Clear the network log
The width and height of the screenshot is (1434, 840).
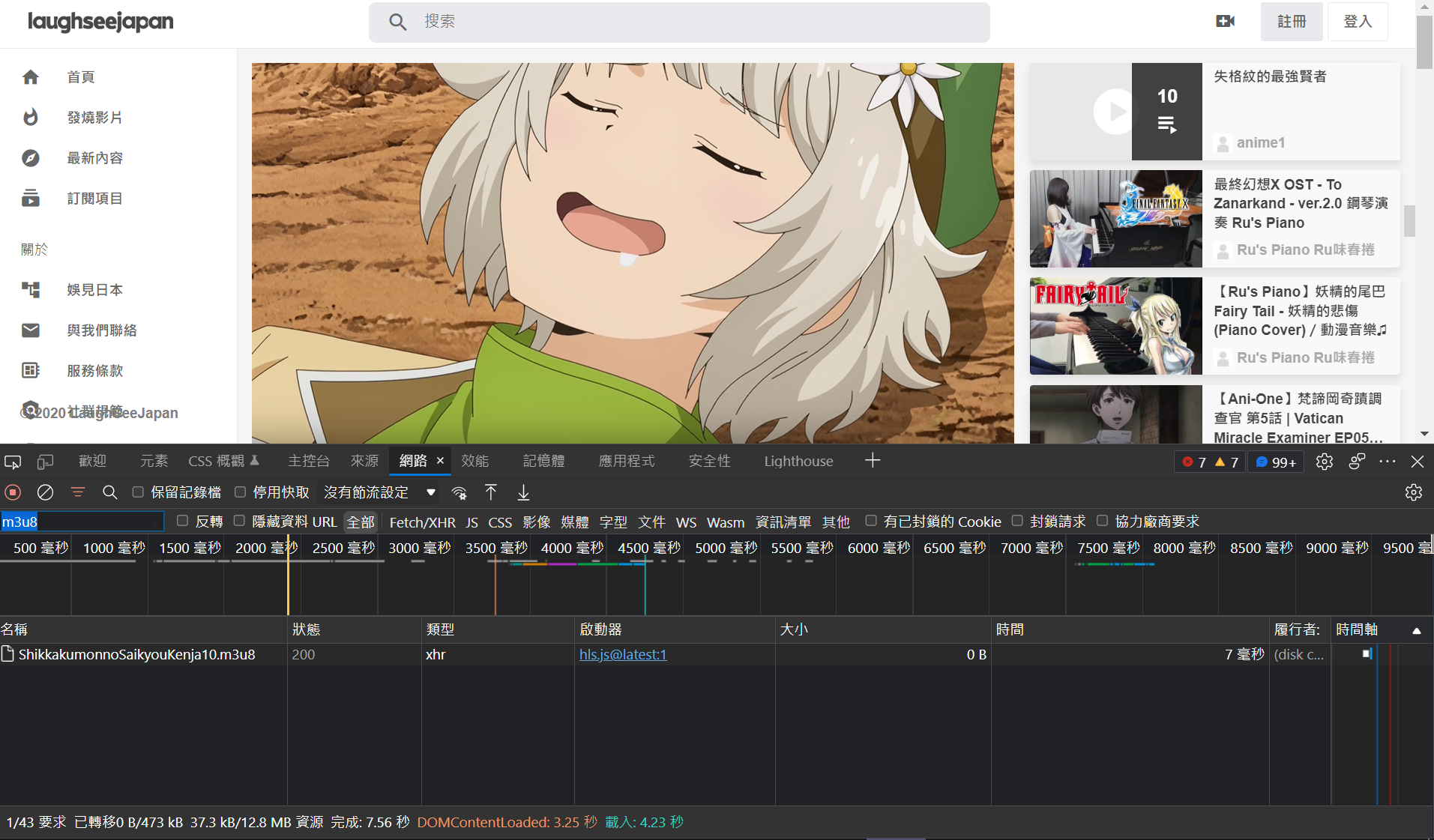coord(45,492)
